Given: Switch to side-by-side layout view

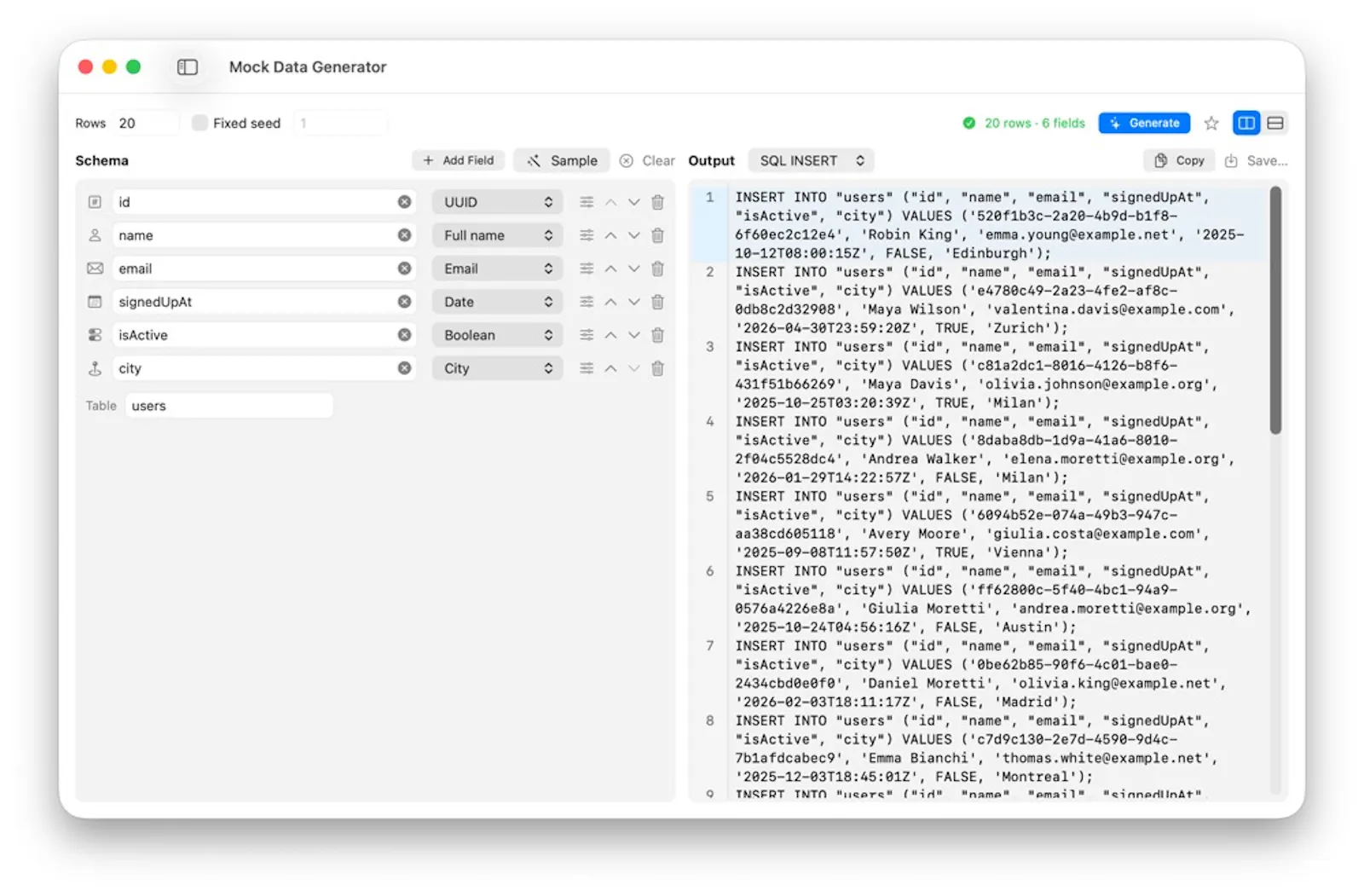Looking at the screenshot, I should [1246, 123].
